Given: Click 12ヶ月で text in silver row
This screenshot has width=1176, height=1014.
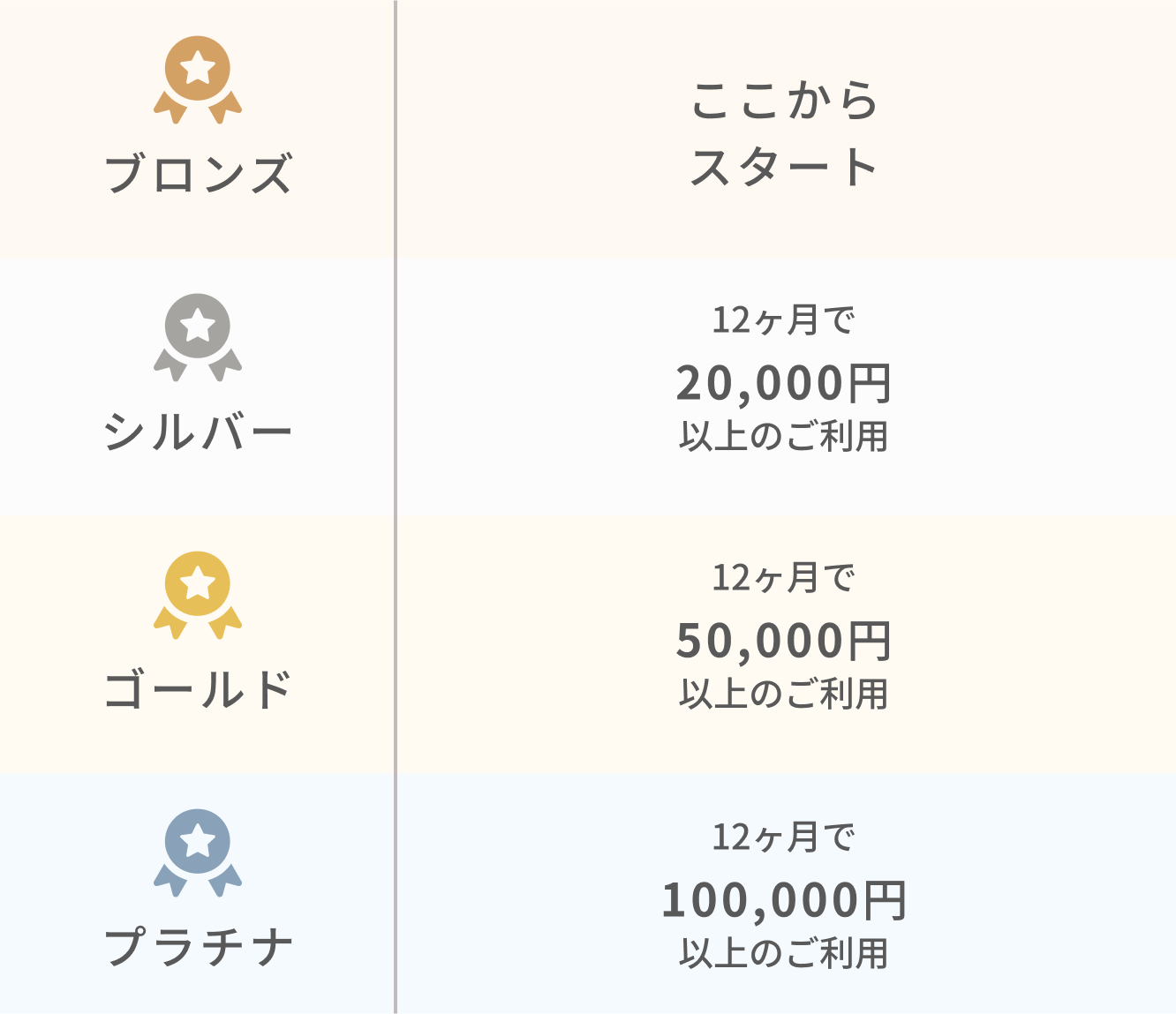Looking at the screenshot, I should [784, 320].
